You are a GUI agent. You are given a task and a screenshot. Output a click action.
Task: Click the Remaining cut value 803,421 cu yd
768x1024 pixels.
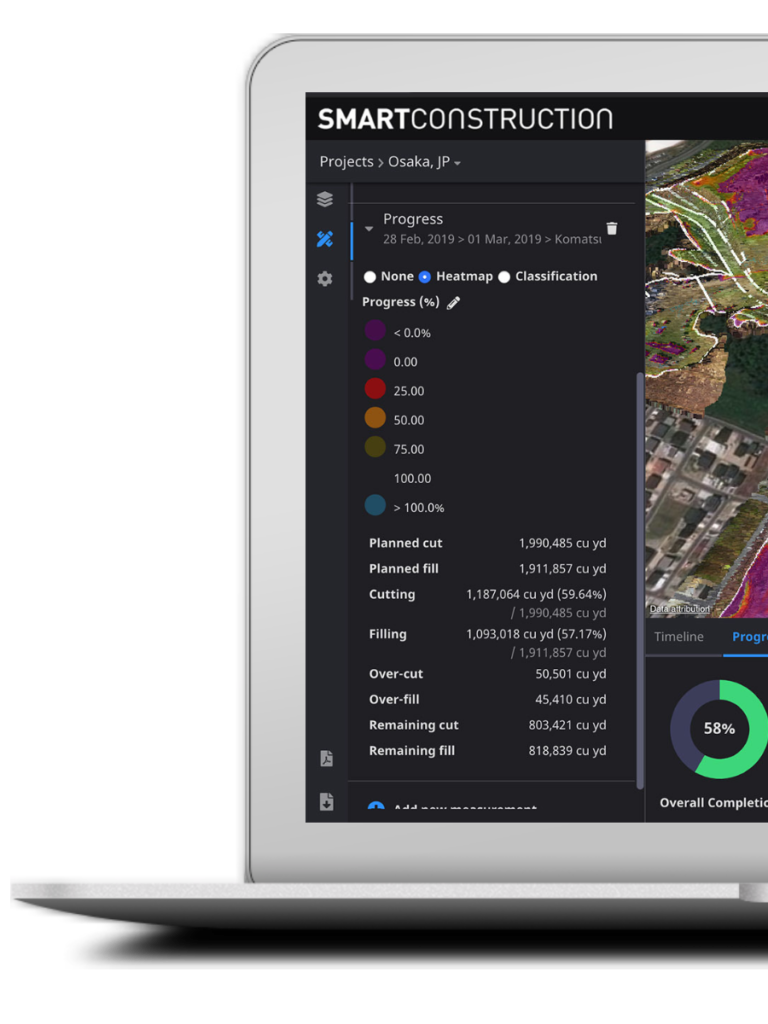(x=568, y=725)
